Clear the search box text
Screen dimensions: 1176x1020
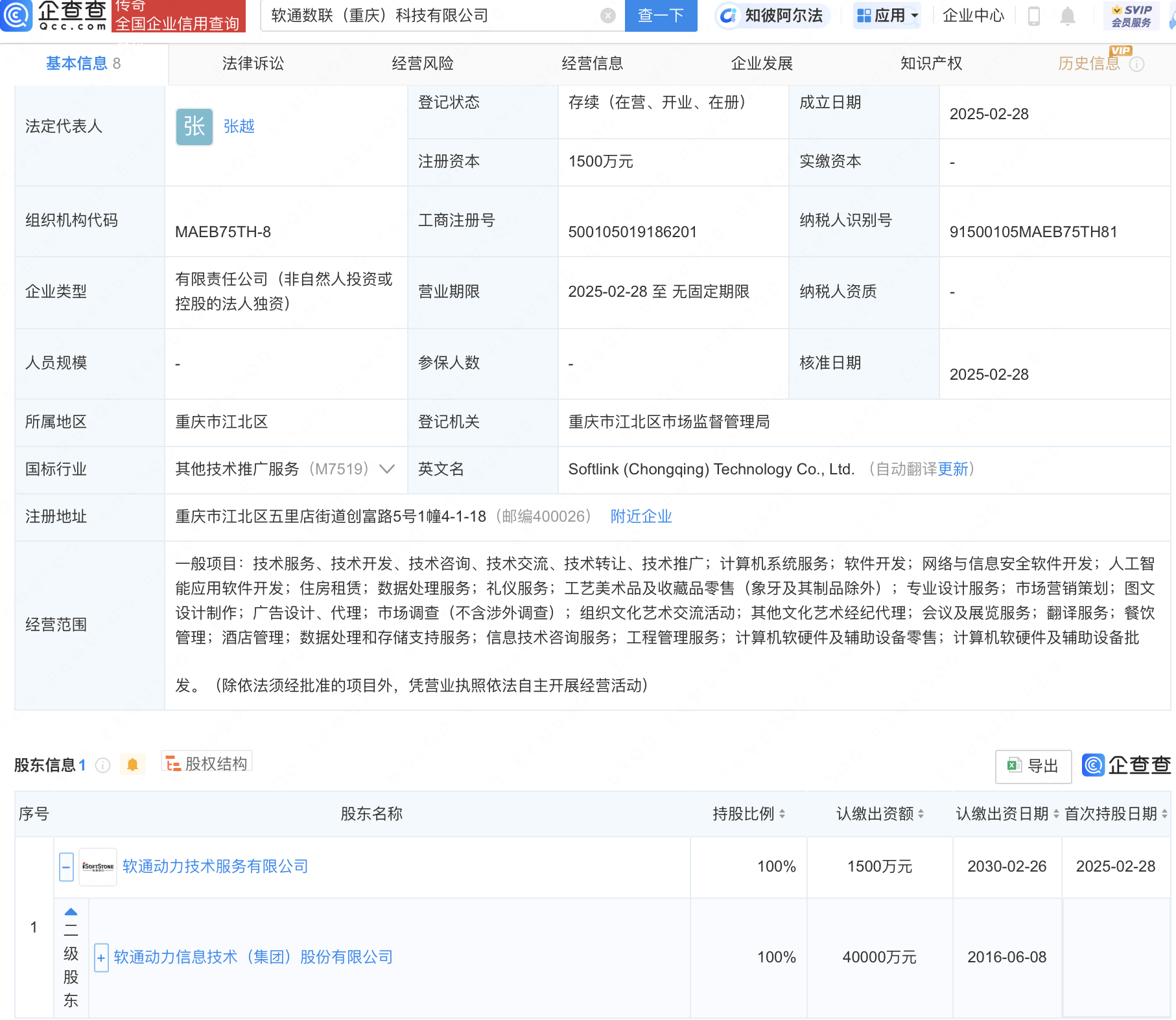pyautogui.click(x=607, y=16)
